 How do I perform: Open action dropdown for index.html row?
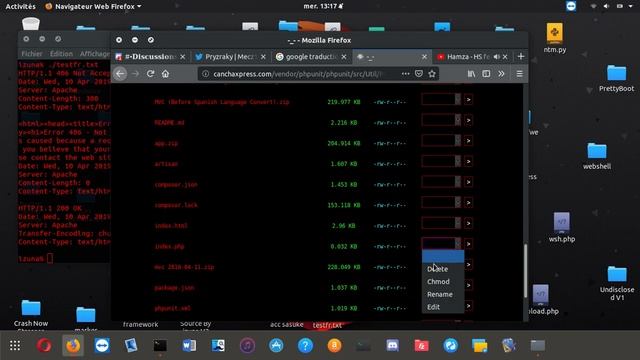point(441,223)
